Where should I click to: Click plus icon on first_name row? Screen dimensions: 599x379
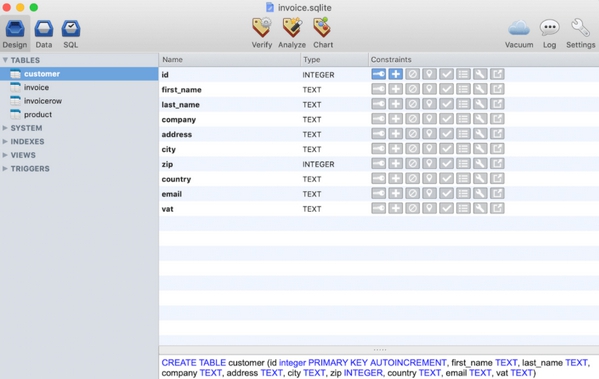click(x=395, y=89)
